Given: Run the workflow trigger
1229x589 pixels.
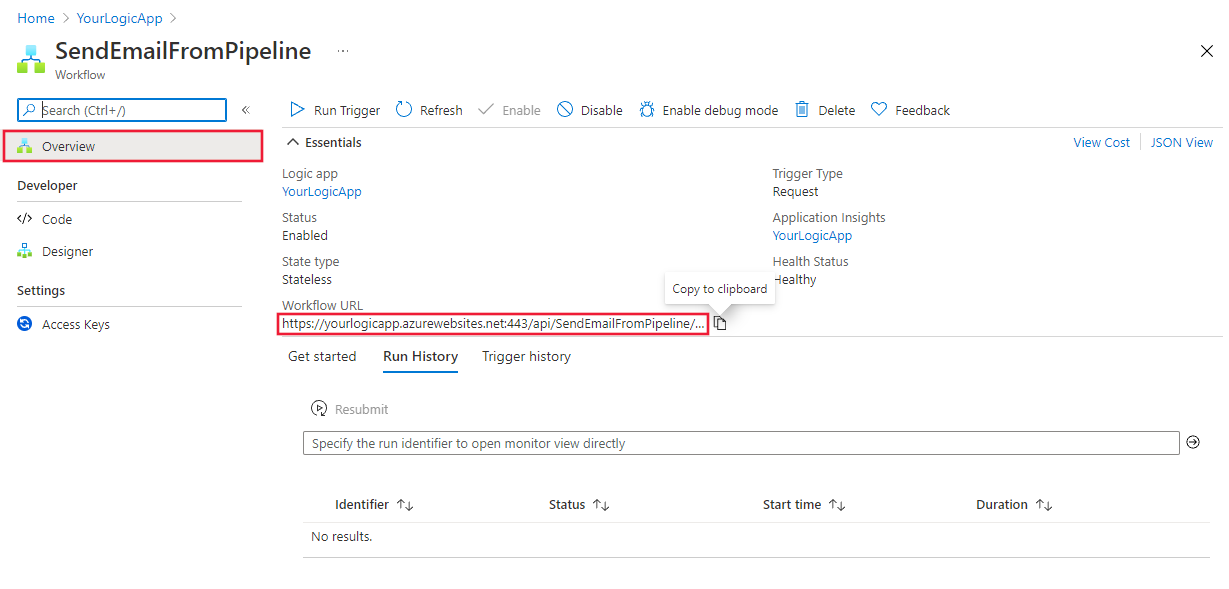Looking at the screenshot, I should pos(333,110).
